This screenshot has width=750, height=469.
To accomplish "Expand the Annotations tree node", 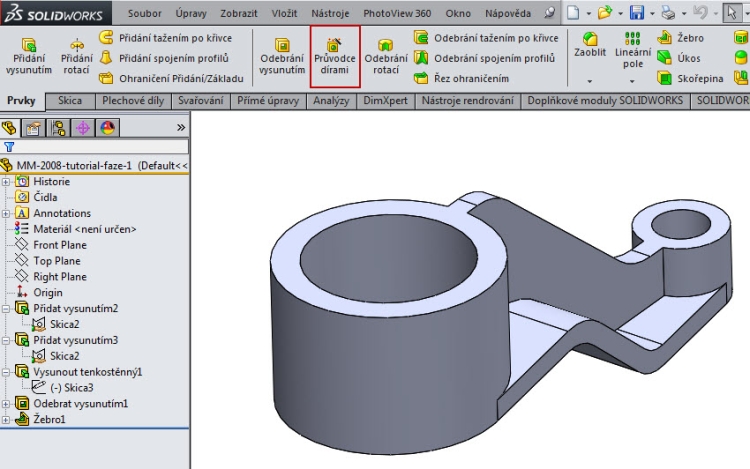I will click(x=6, y=214).
